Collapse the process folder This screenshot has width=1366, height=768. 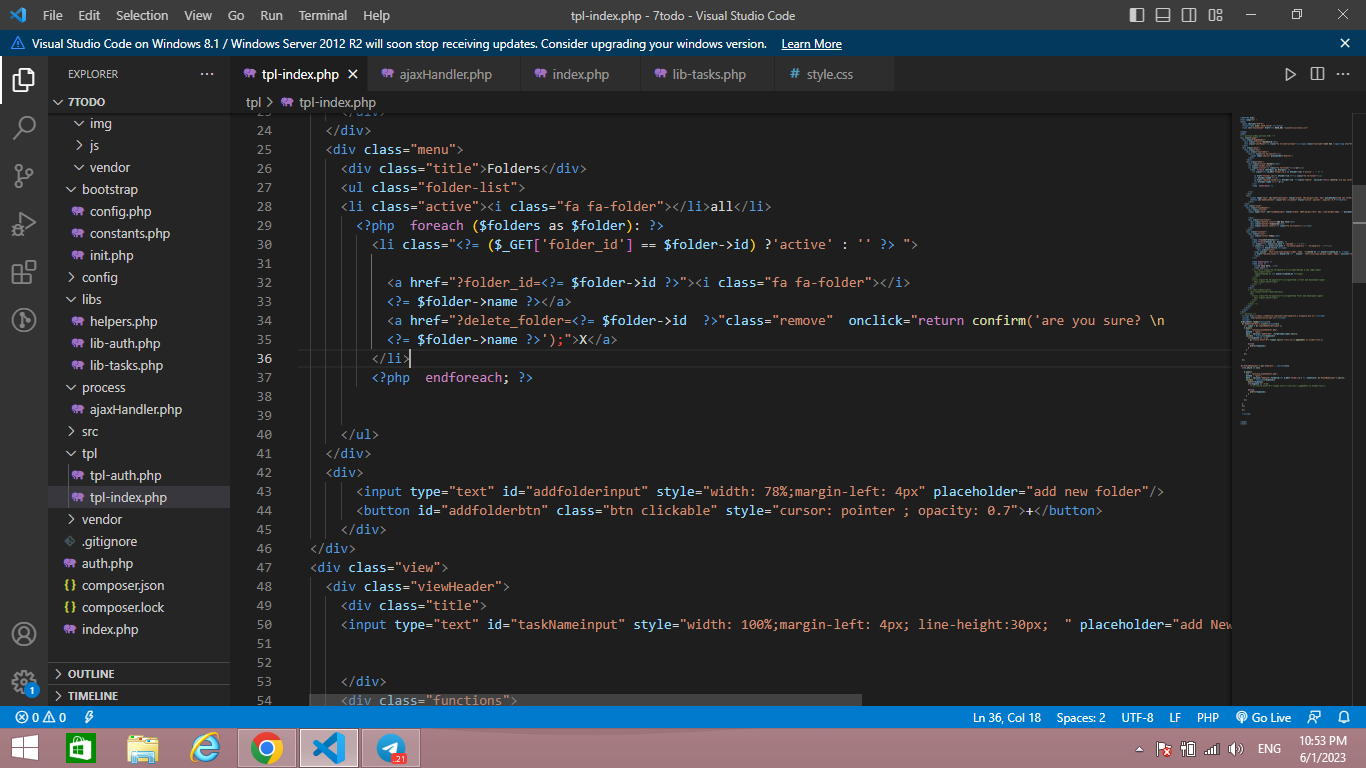pos(139,388)
